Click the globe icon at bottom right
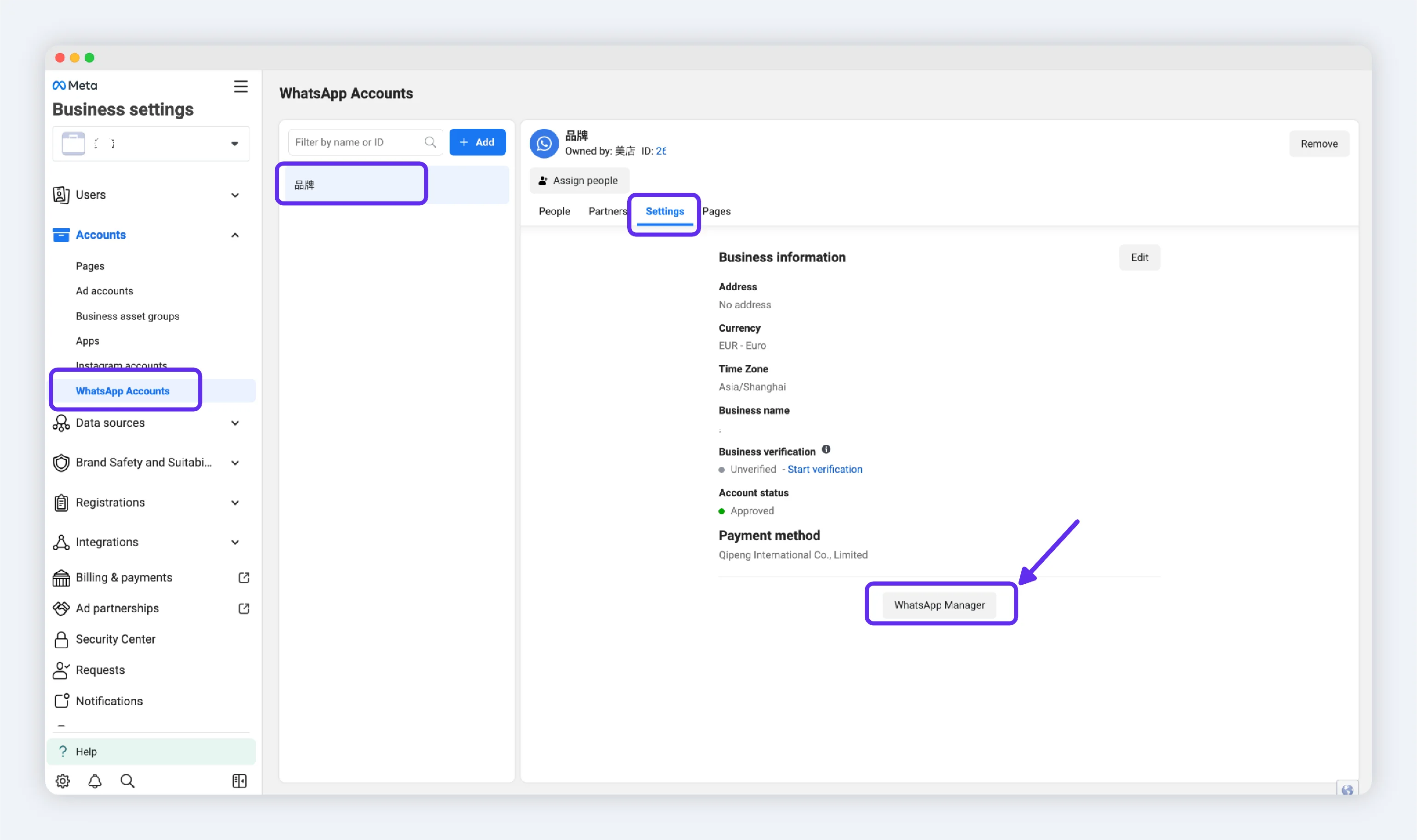1417x840 pixels. point(1347,789)
